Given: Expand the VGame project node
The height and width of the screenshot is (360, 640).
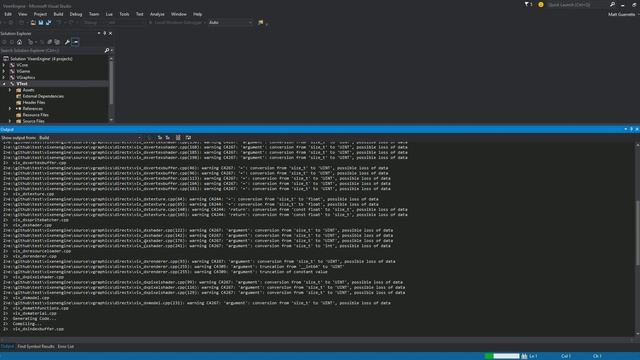Looking at the screenshot, I should pyautogui.click(x=4, y=71).
